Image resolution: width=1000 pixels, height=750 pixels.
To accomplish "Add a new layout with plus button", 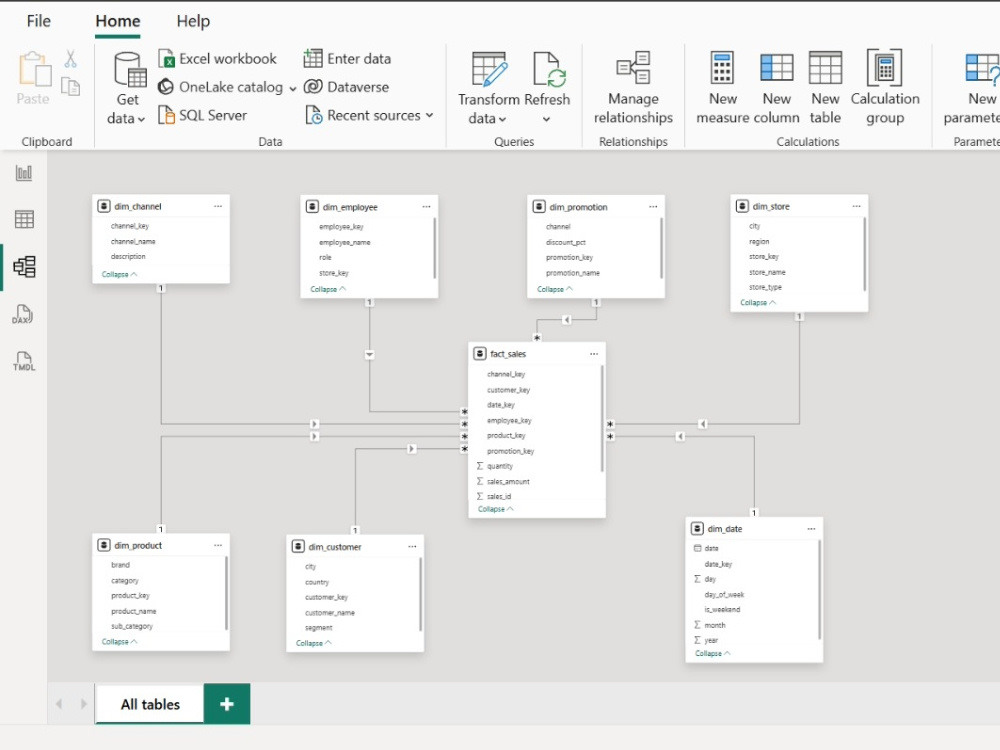I will tap(227, 704).
